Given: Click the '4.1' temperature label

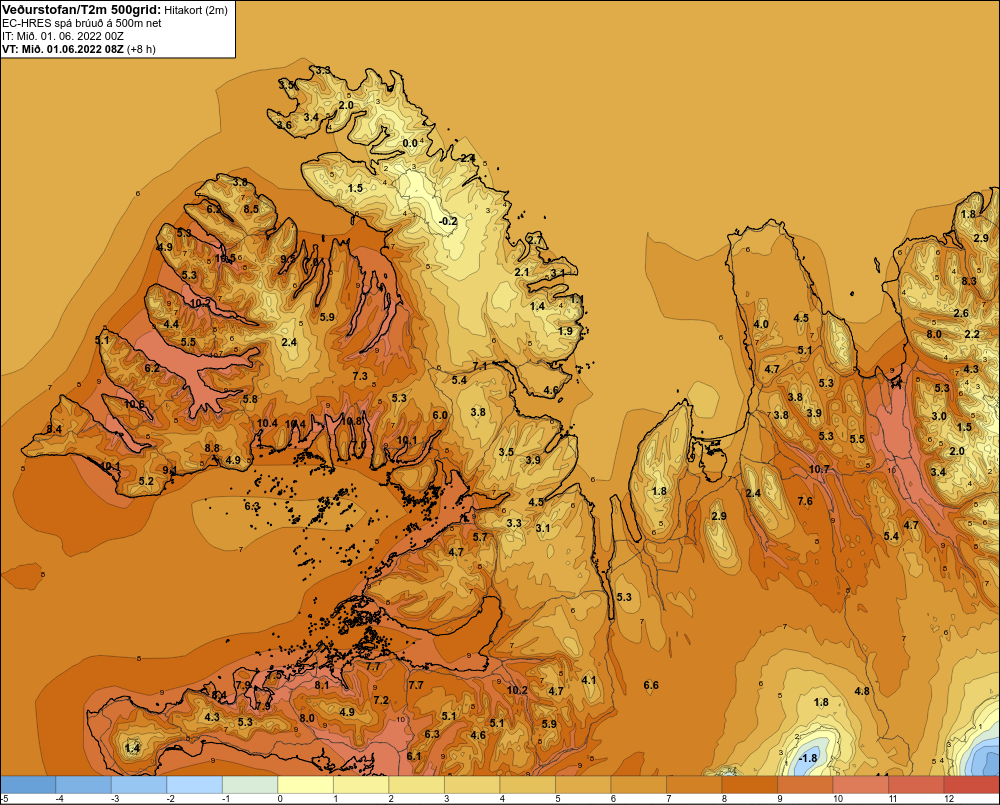Looking at the screenshot, I should tap(589, 680).
